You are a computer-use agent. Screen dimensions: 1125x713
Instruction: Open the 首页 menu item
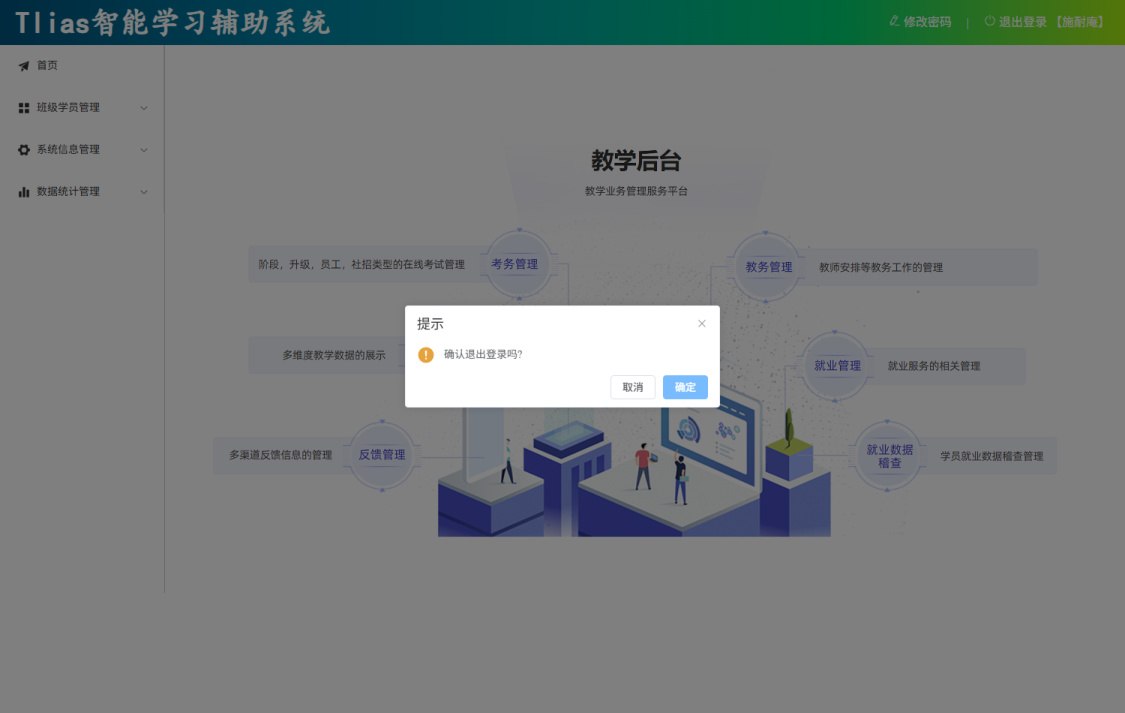82,65
